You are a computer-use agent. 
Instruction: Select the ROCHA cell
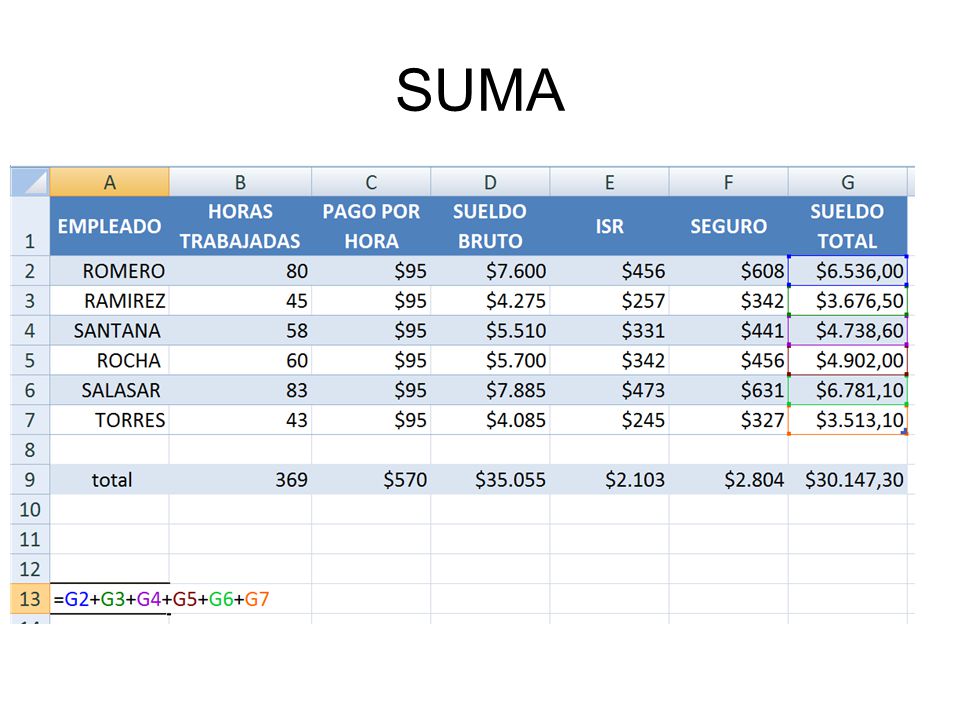click(x=110, y=360)
